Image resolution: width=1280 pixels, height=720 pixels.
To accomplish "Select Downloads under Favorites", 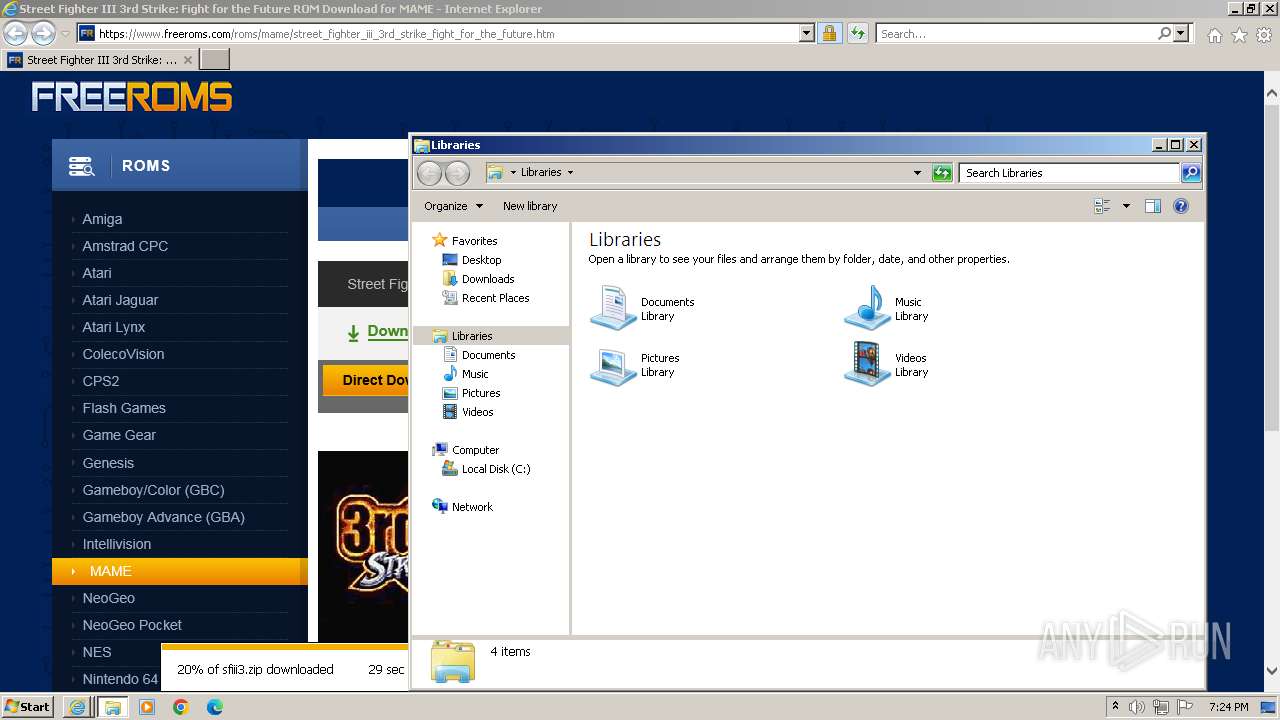I will coord(488,279).
